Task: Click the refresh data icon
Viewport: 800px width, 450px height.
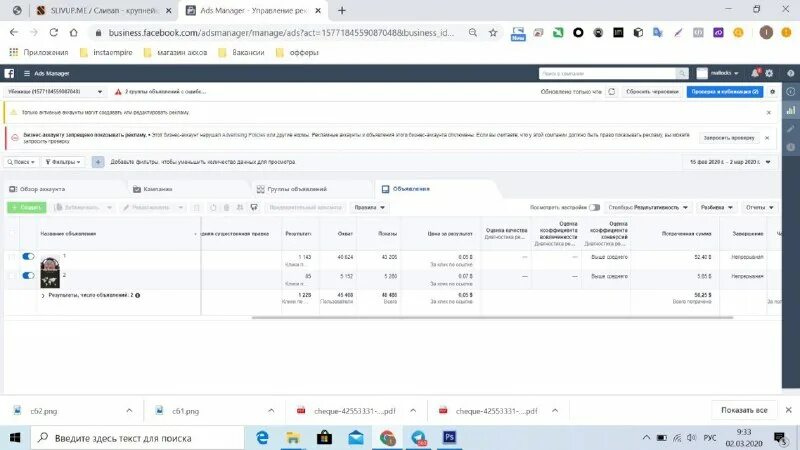Action: [x=611, y=92]
